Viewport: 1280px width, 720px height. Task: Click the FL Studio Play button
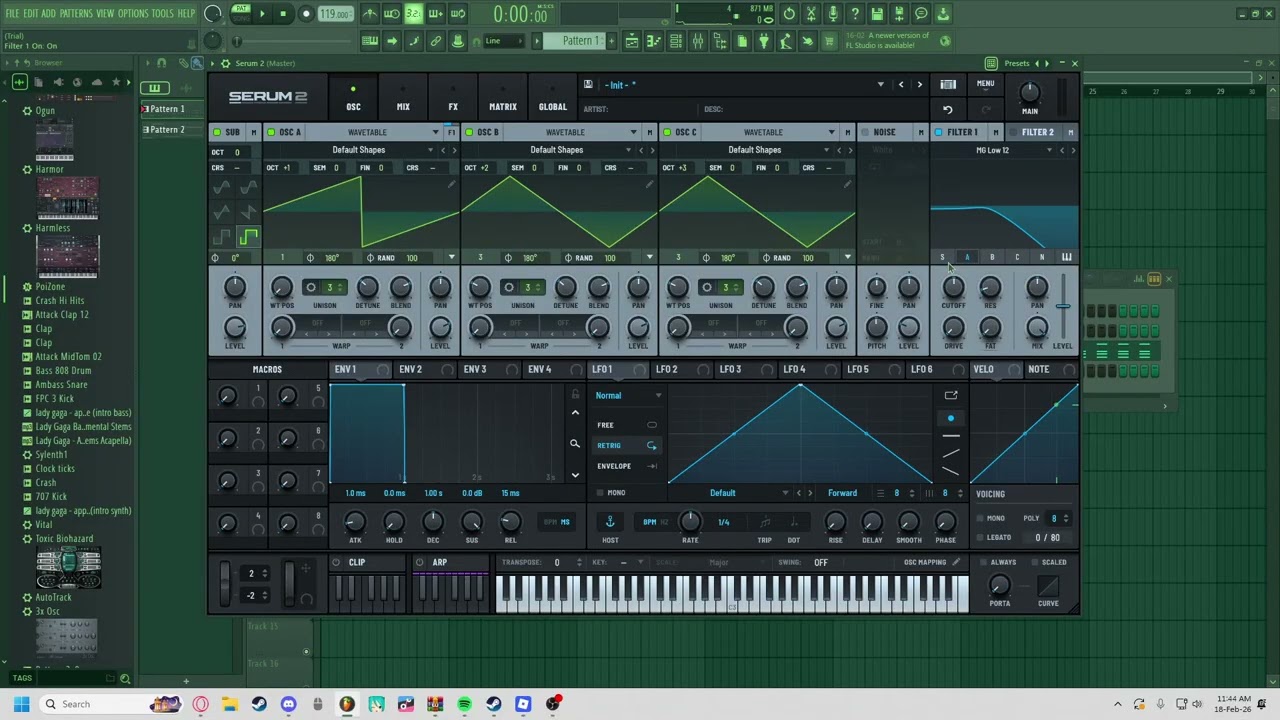click(262, 14)
